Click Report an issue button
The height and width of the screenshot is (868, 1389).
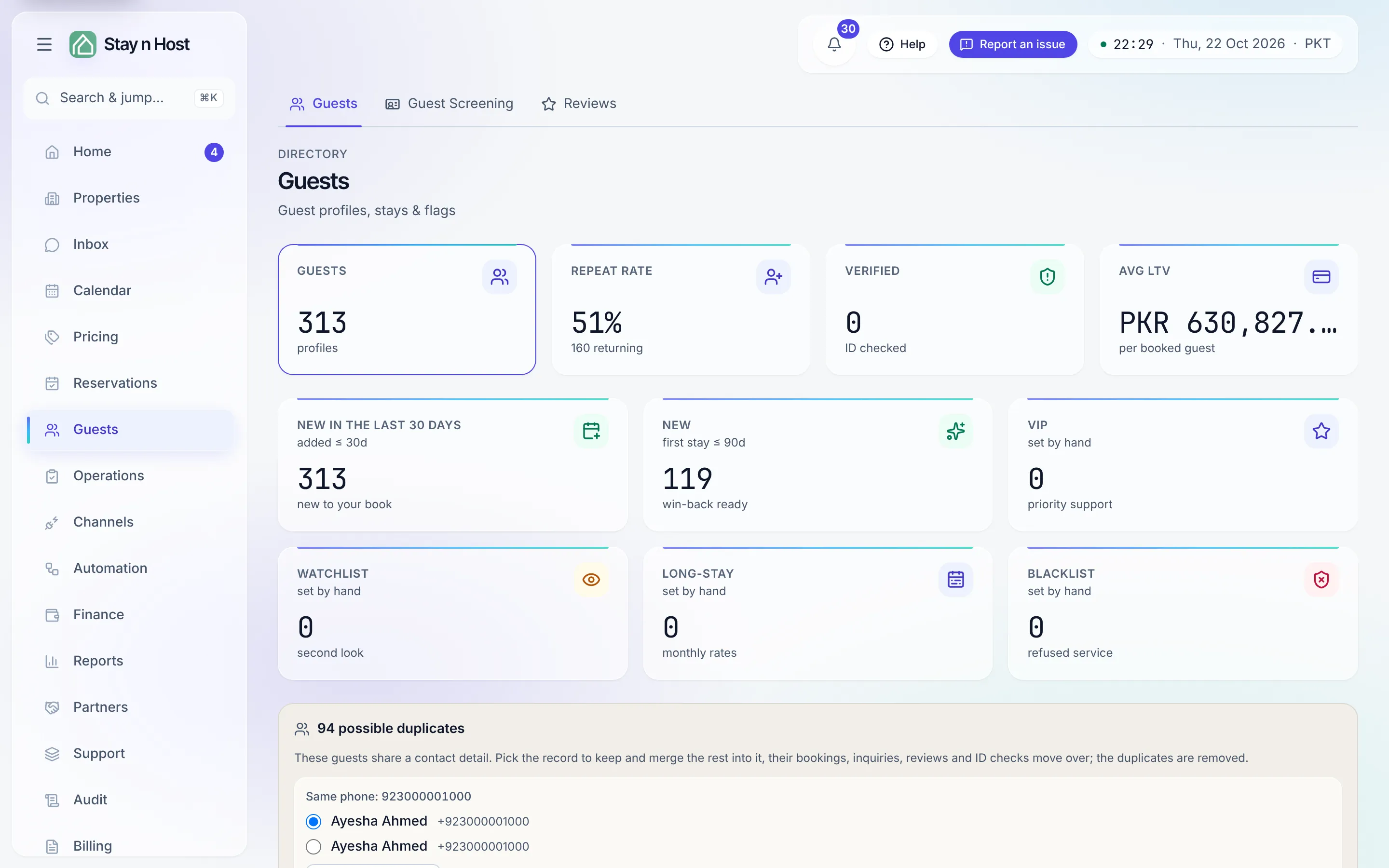point(1012,44)
